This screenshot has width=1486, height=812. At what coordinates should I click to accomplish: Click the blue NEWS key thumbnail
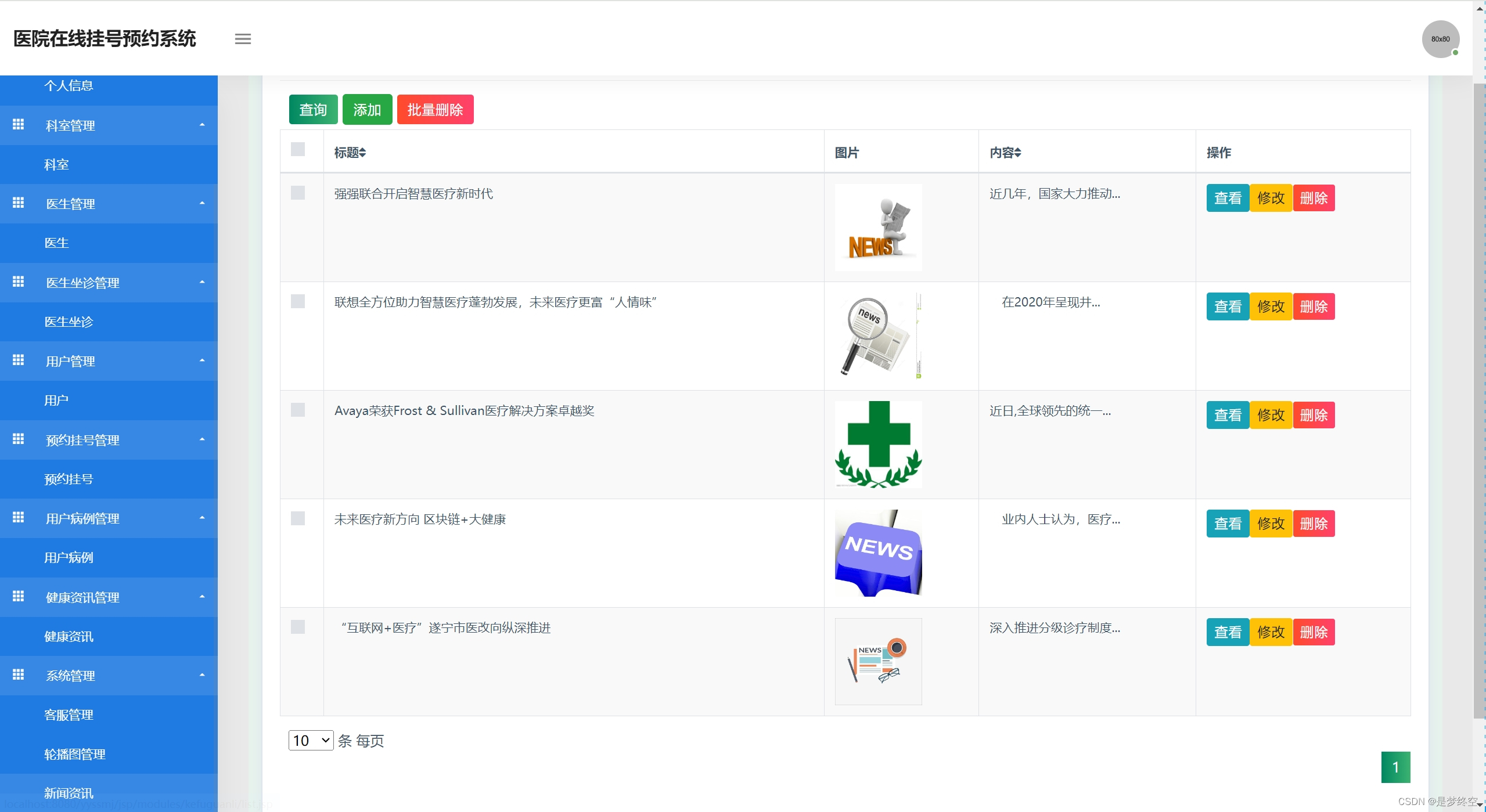pyautogui.click(x=879, y=553)
